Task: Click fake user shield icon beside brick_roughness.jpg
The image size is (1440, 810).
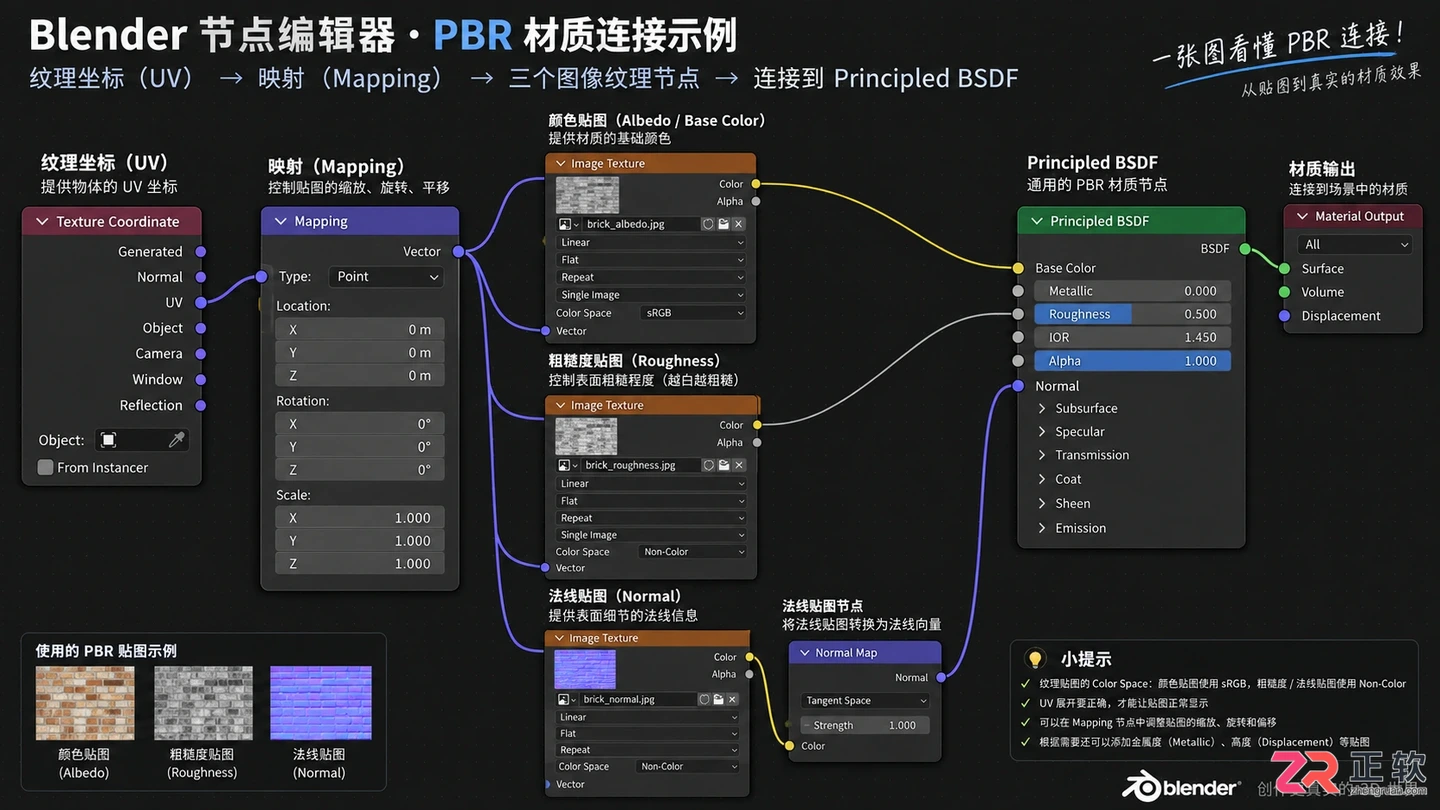Action: [708, 465]
